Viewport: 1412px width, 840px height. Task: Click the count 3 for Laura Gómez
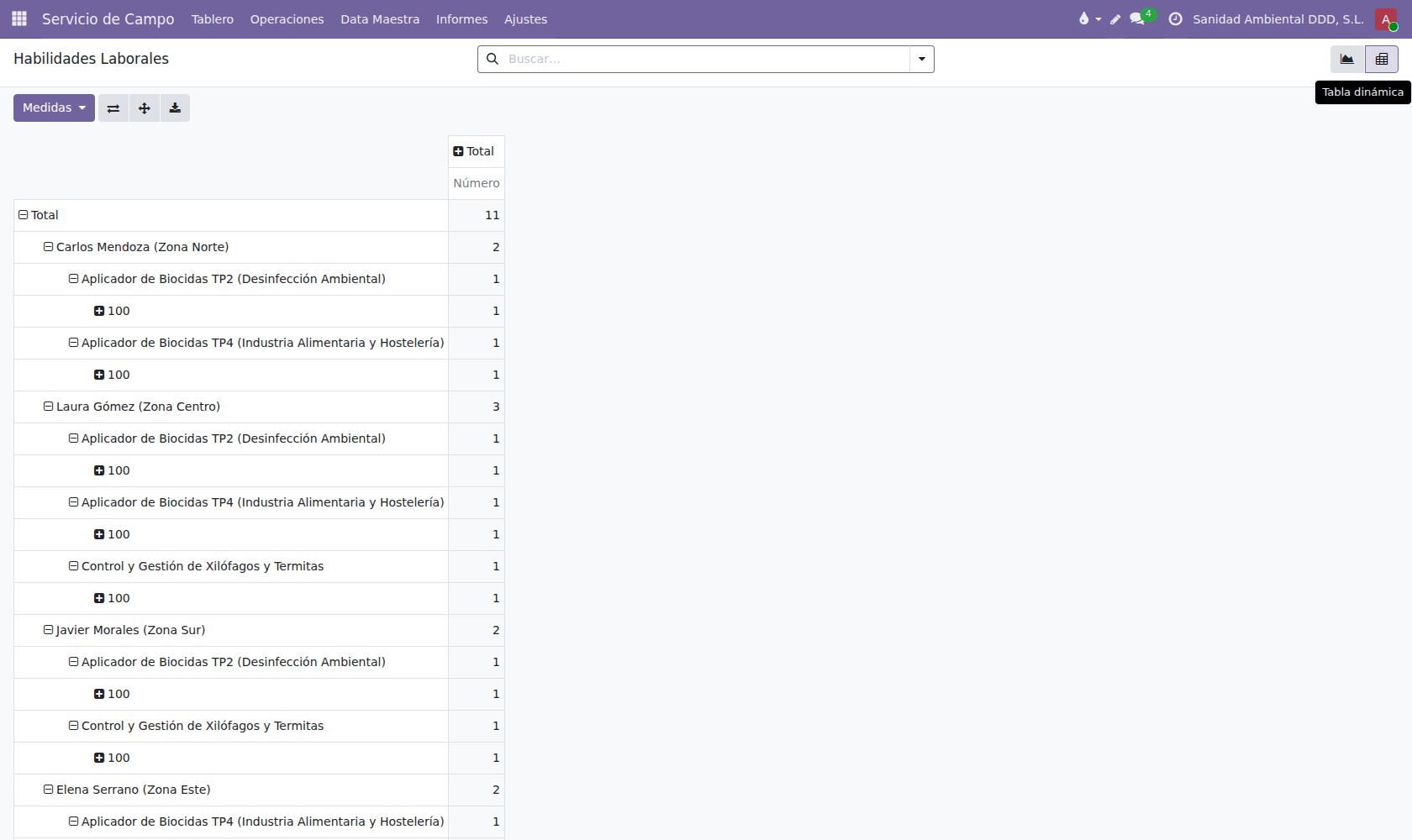point(477,407)
